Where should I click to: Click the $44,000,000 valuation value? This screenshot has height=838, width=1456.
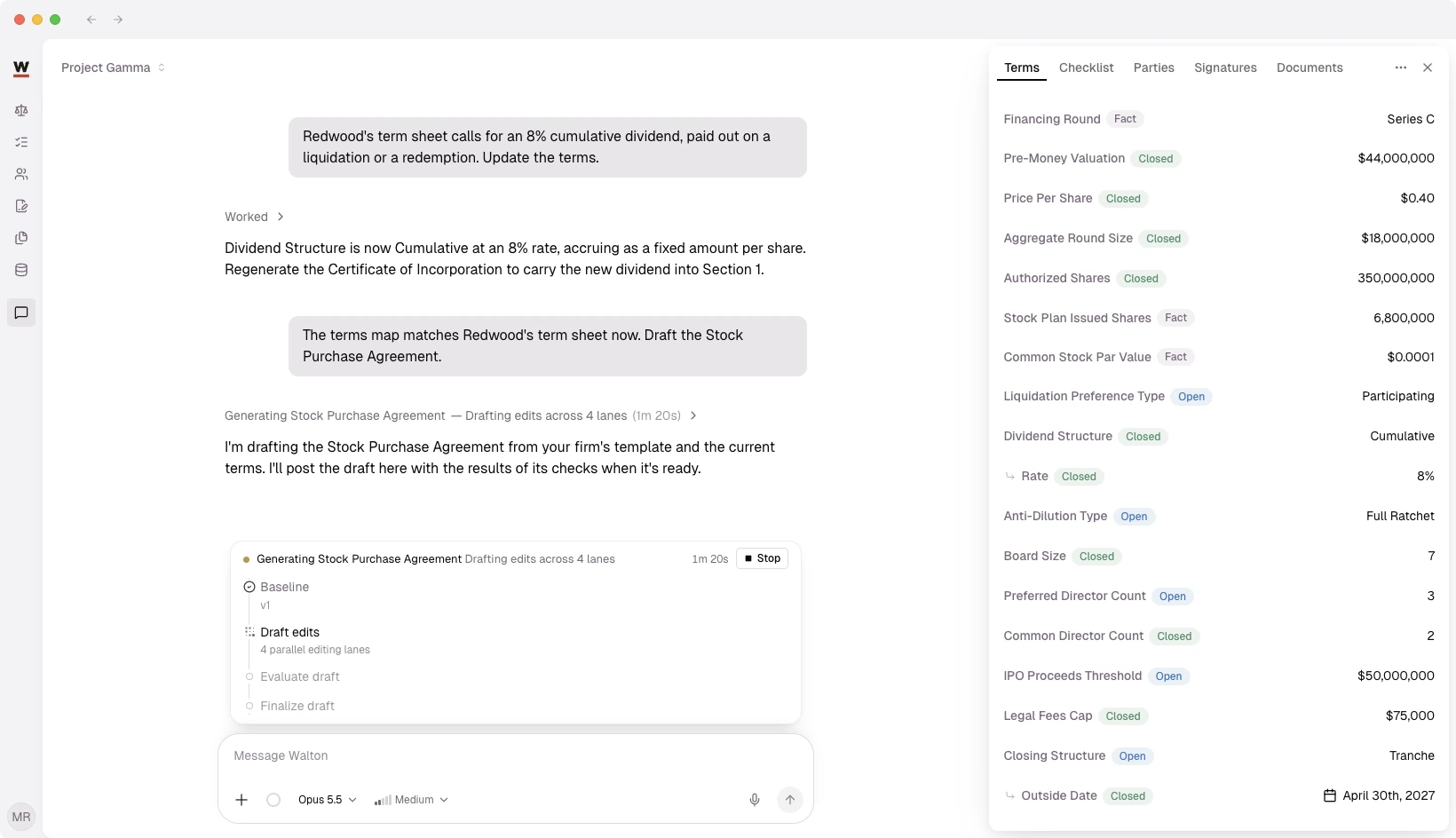pos(1396,158)
